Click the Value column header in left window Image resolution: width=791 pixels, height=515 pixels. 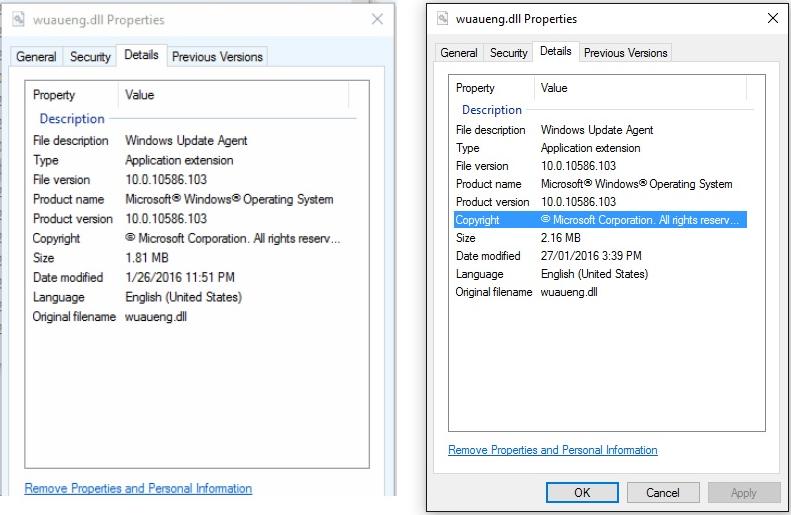coord(234,95)
